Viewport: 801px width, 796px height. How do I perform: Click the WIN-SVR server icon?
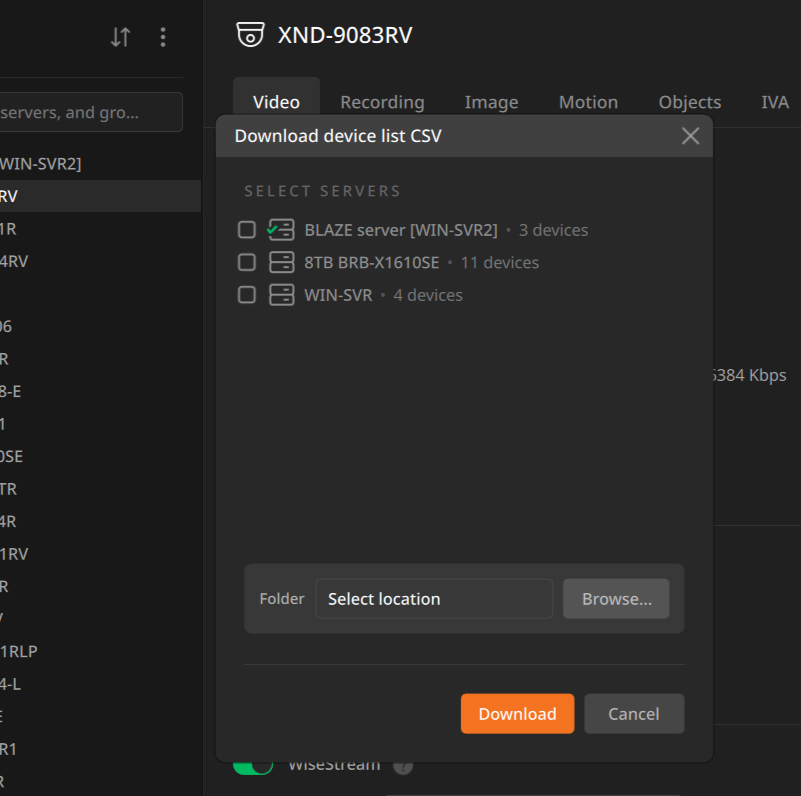281,295
